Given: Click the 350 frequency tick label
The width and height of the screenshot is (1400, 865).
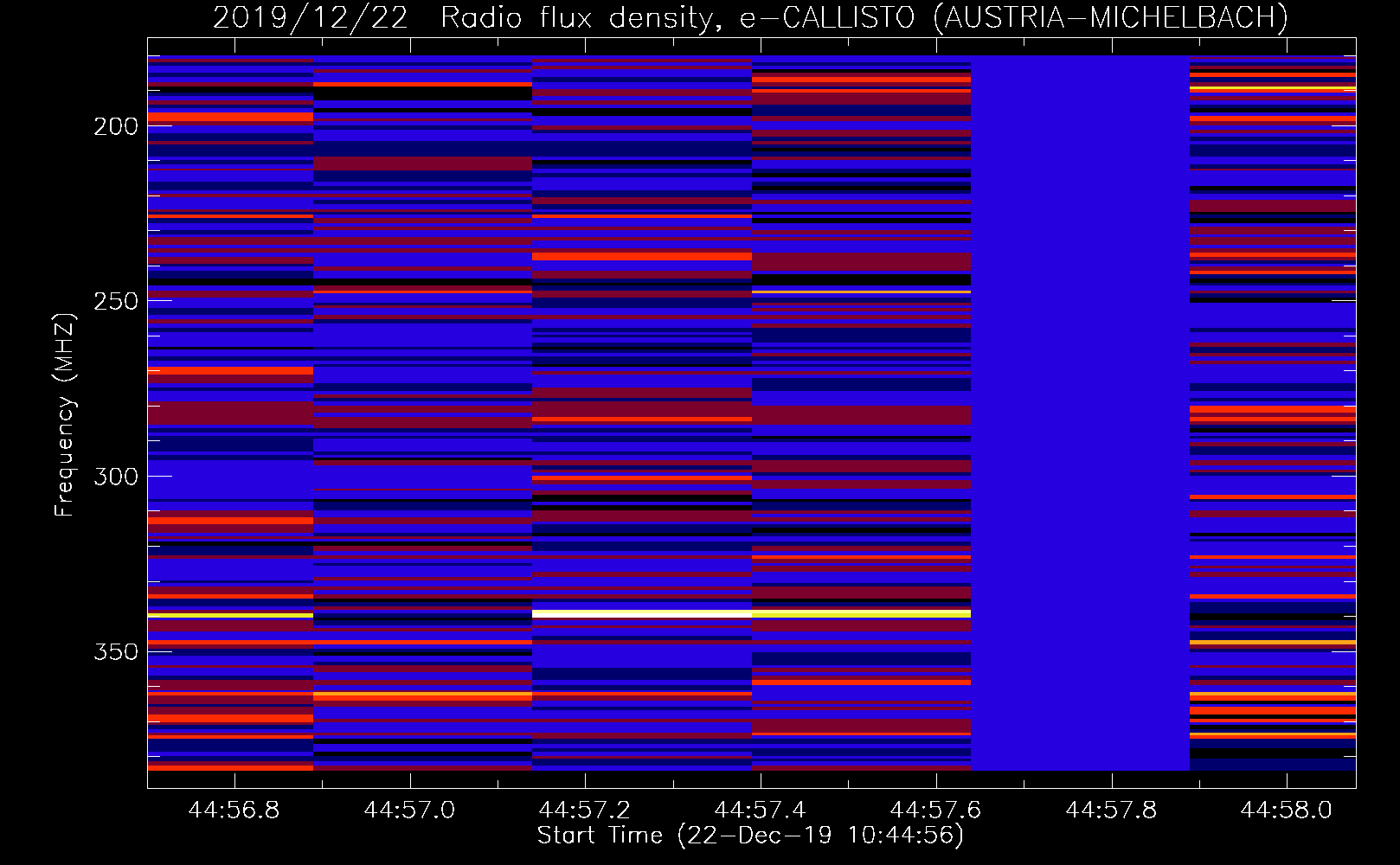Looking at the screenshot, I should click(x=116, y=652).
